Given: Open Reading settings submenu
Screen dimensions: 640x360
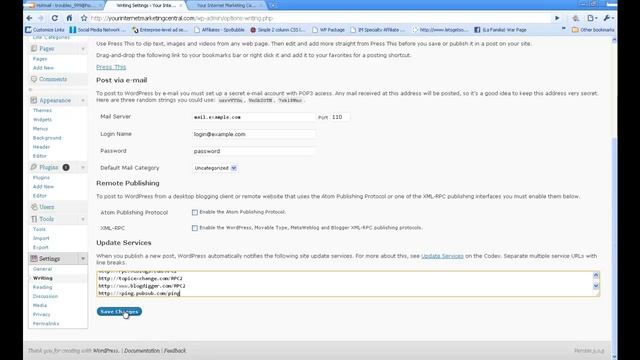Looking at the screenshot, I should 42,287.
